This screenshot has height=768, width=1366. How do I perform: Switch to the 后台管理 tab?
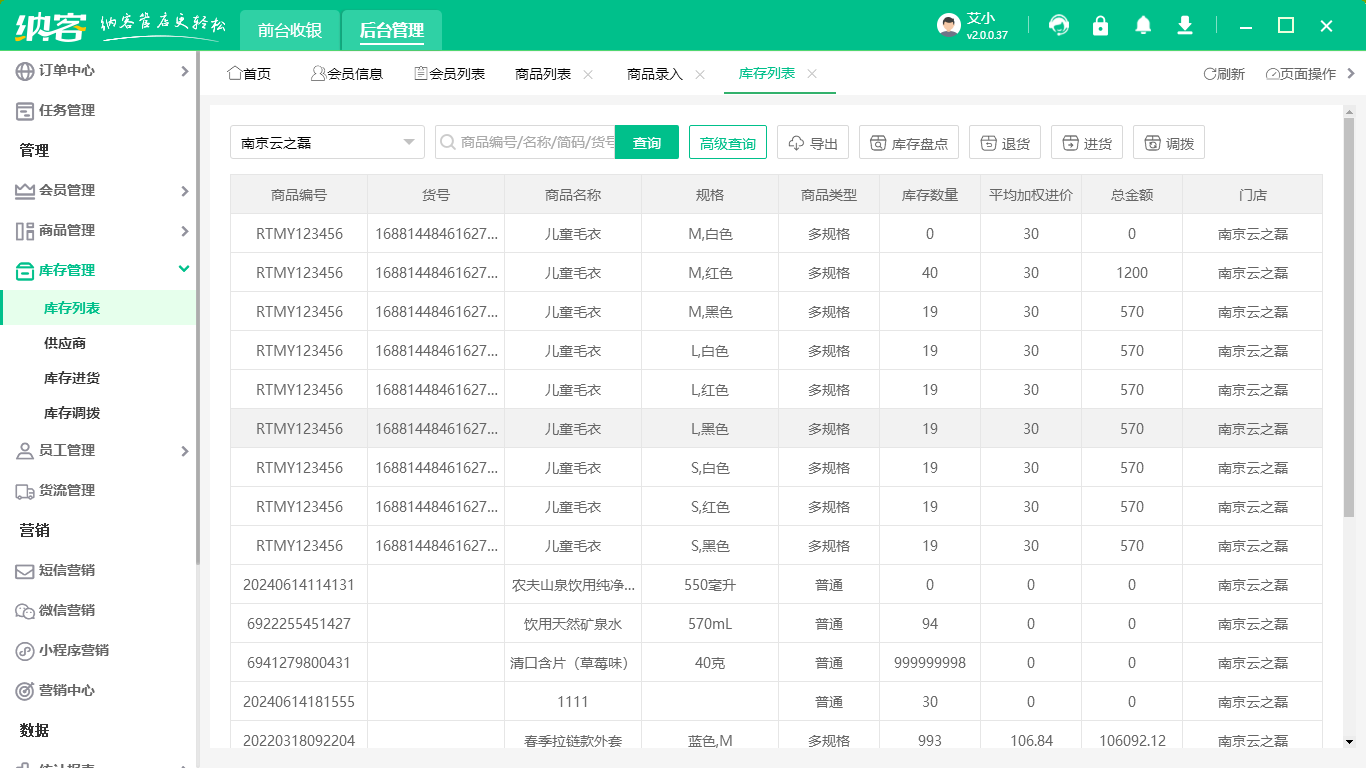click(392, 30)
